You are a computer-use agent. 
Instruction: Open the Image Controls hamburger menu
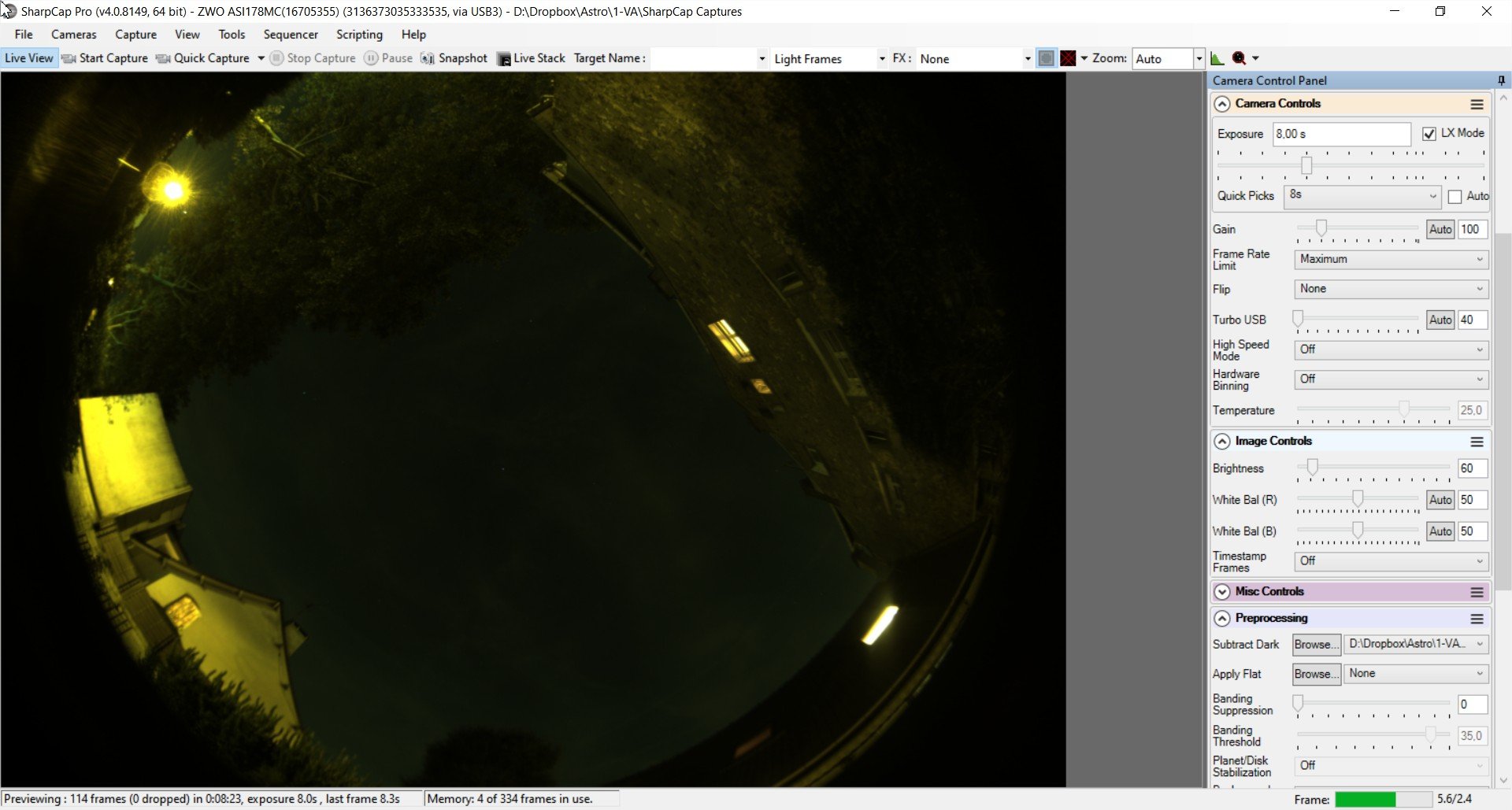coord(1477,442)
